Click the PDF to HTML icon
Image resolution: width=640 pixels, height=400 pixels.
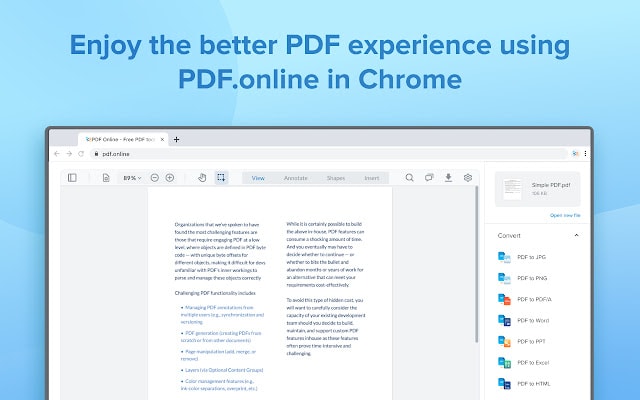[x=504, y=384]
